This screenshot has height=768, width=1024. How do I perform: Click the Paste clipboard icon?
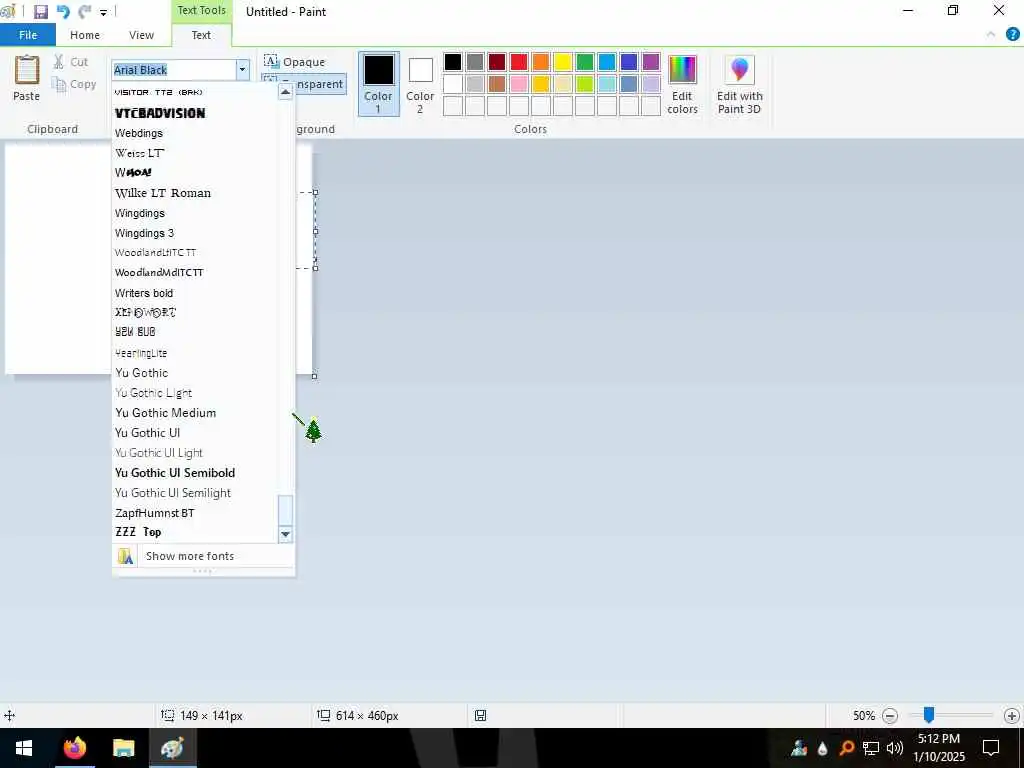pyautogui.click(x=27, y=70)
